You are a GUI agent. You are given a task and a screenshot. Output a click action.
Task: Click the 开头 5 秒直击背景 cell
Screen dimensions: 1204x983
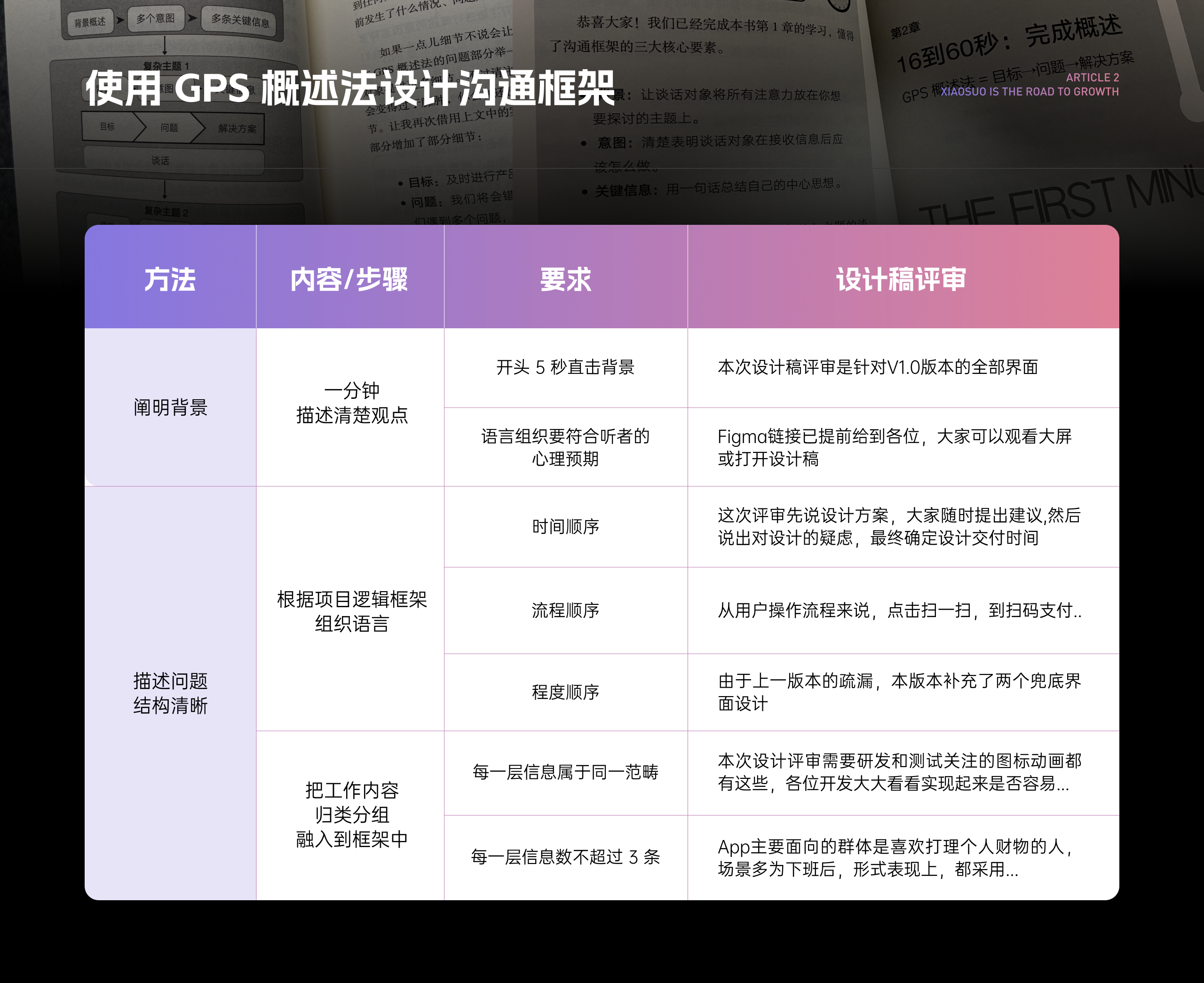pos(565,367)
